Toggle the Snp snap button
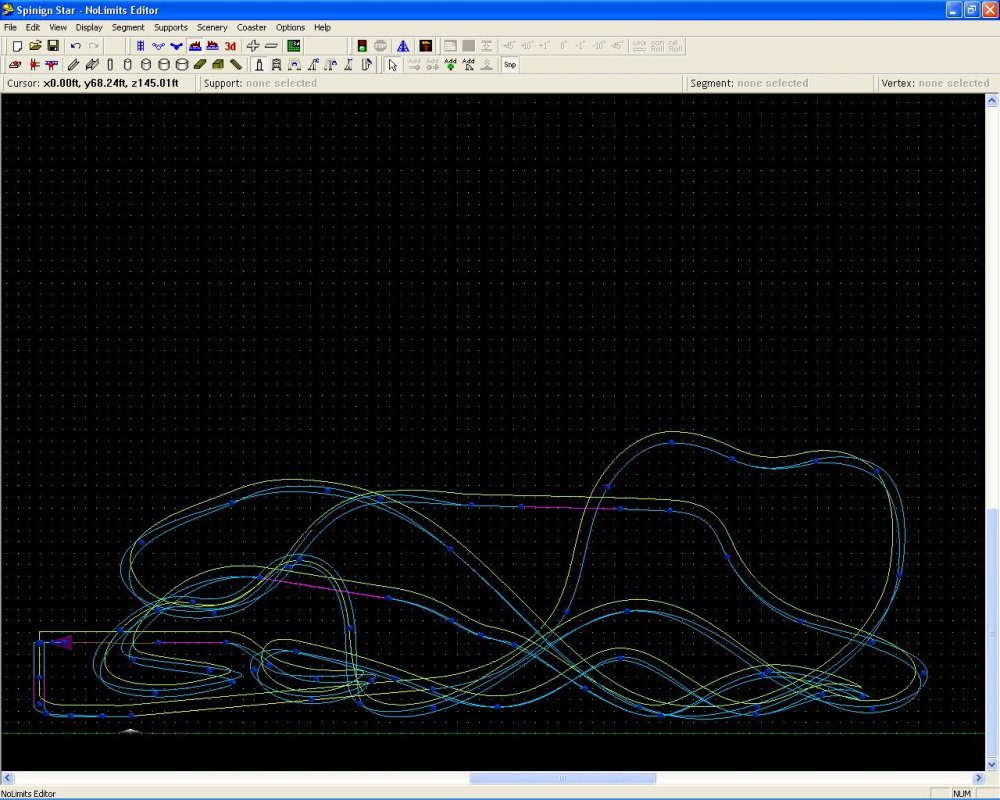 509,65
